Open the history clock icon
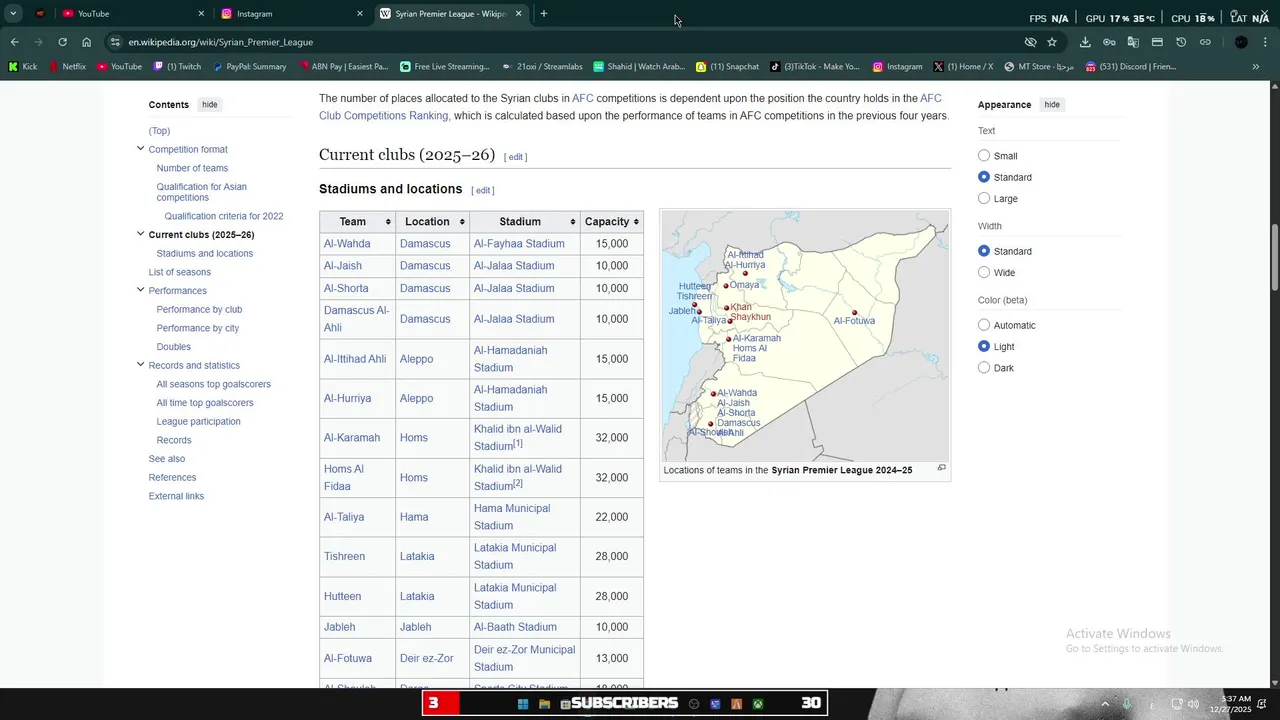This screenshot has height=720, width=1280. pos(1181,42)
